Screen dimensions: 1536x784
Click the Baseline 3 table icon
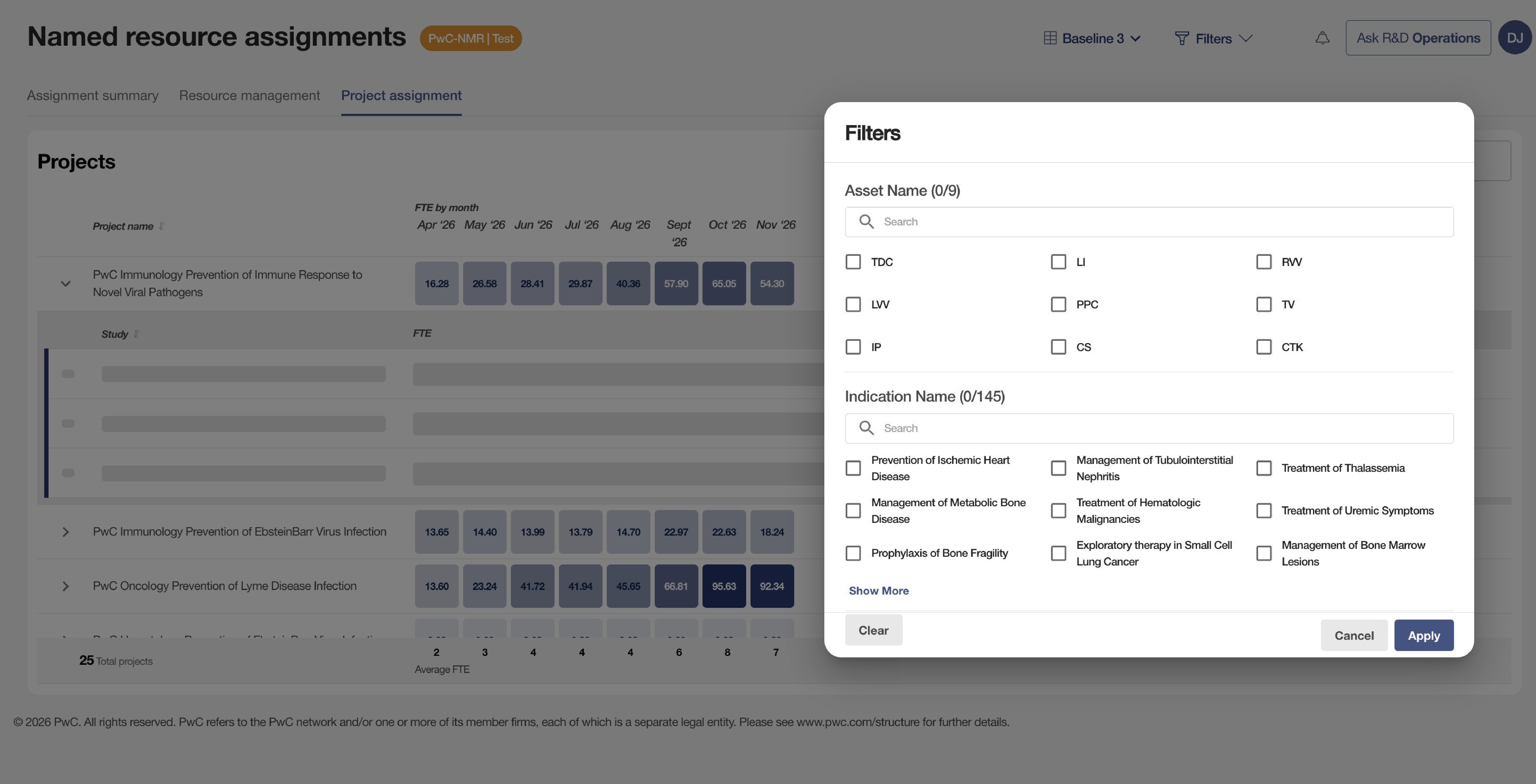click(x=1050, y=38)
